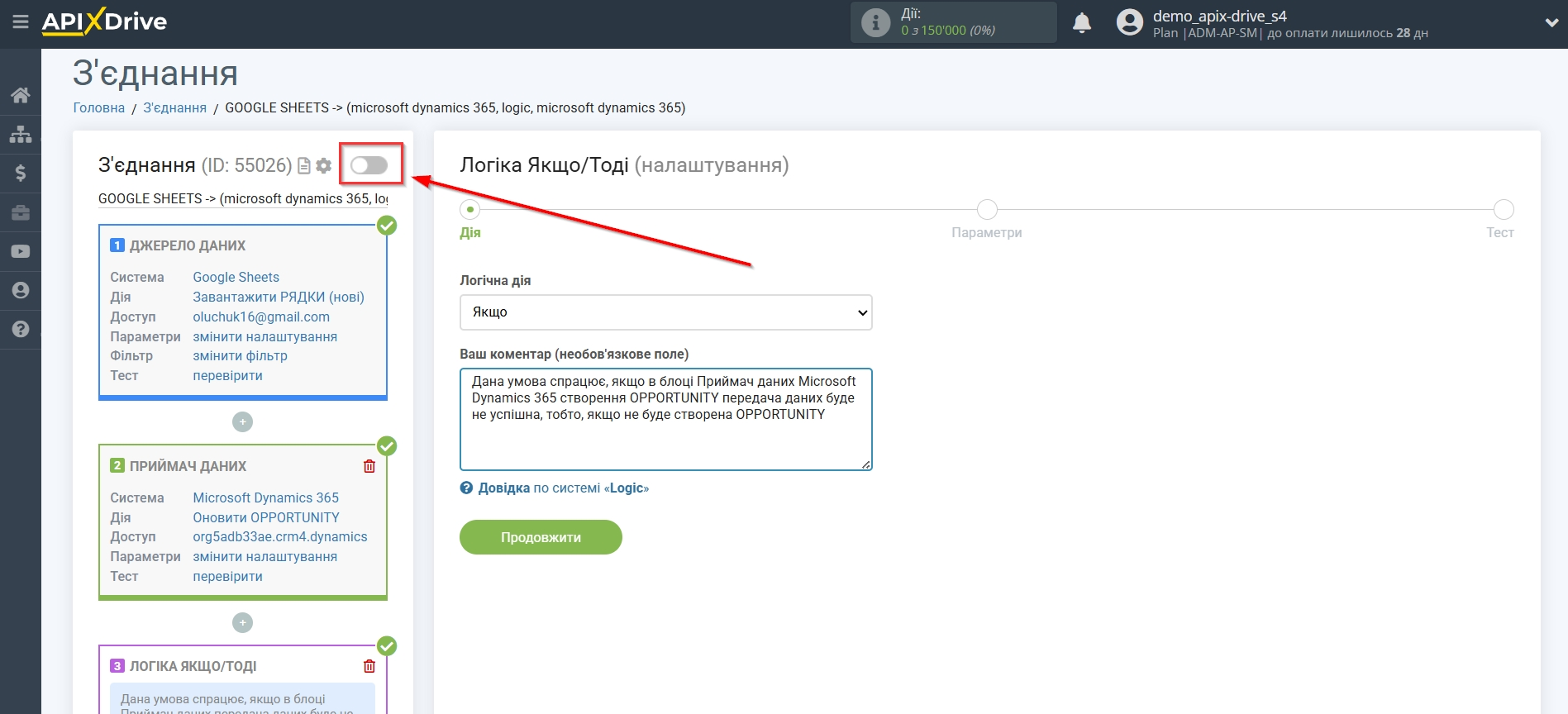Open the notifications bell

pyautogui.click(x=1082, y=22)
